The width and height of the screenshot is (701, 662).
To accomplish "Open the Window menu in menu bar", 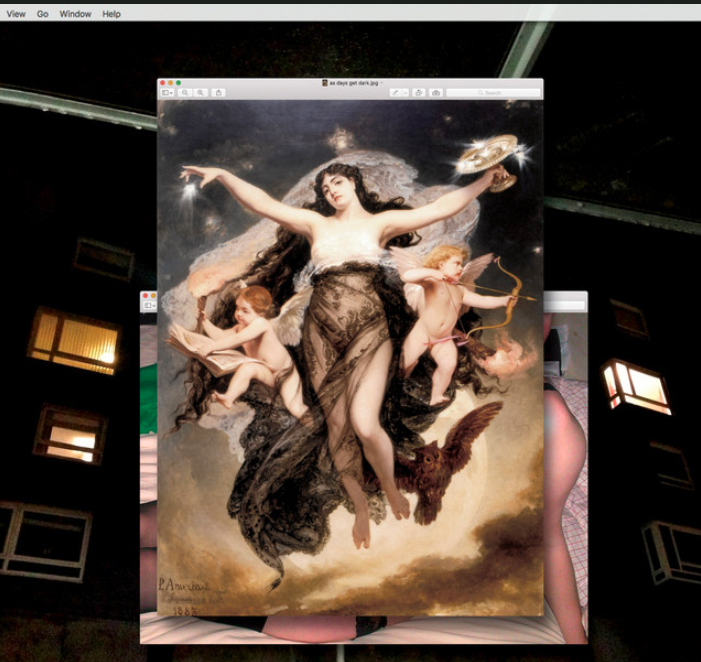I will point(75,14).
